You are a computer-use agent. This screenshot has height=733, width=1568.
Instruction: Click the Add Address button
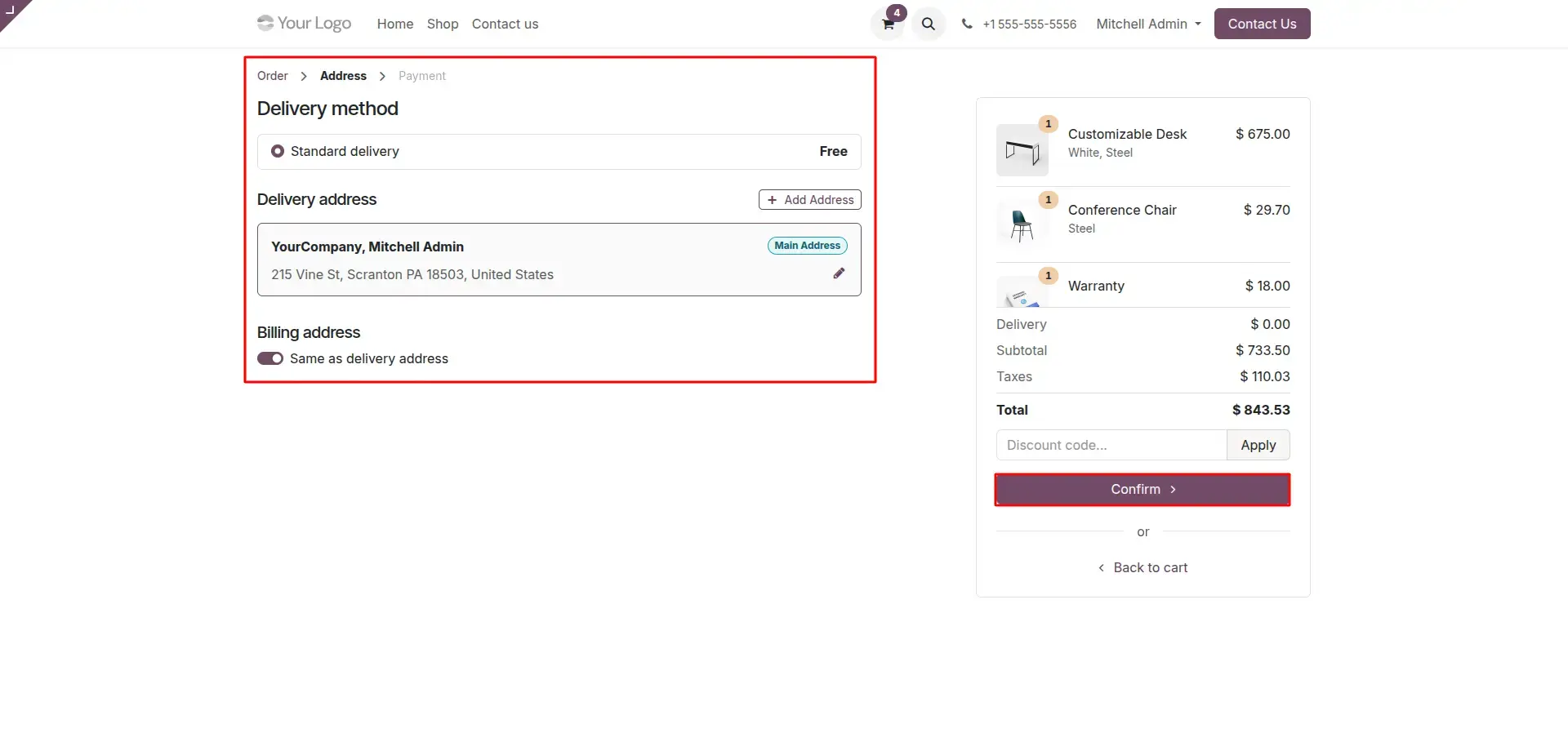pos(809,200)
